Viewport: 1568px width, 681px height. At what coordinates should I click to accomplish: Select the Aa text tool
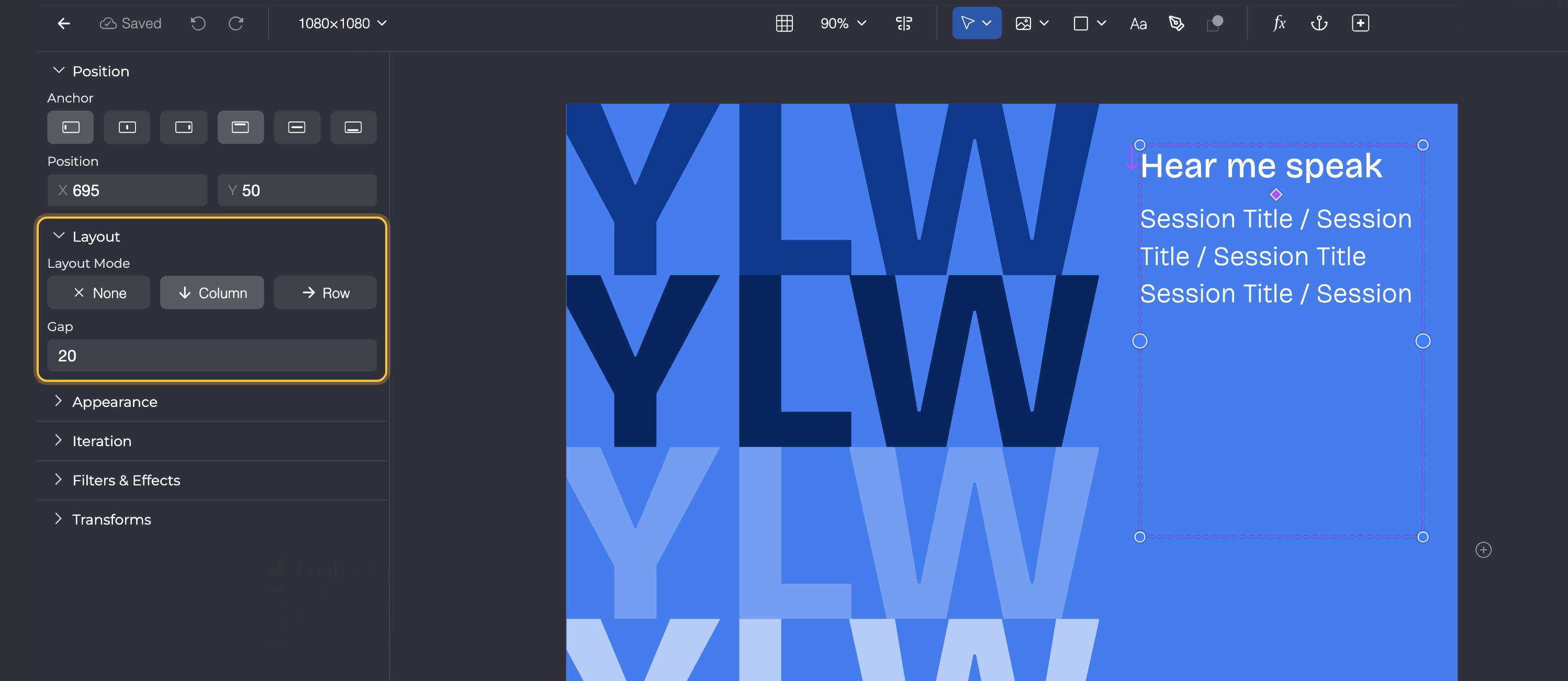click(1138, 23)
